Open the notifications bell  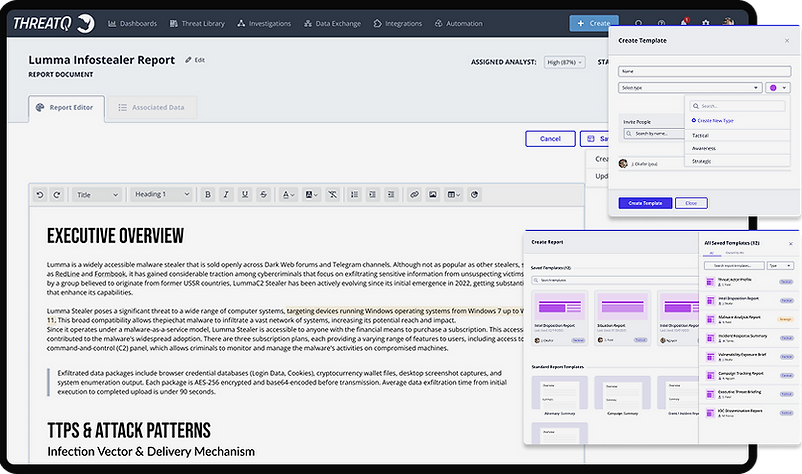[x=683, y=23]
